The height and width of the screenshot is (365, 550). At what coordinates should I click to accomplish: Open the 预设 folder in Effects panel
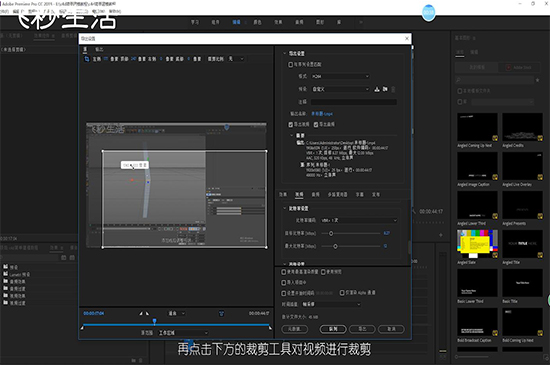[x=10, y=267]
